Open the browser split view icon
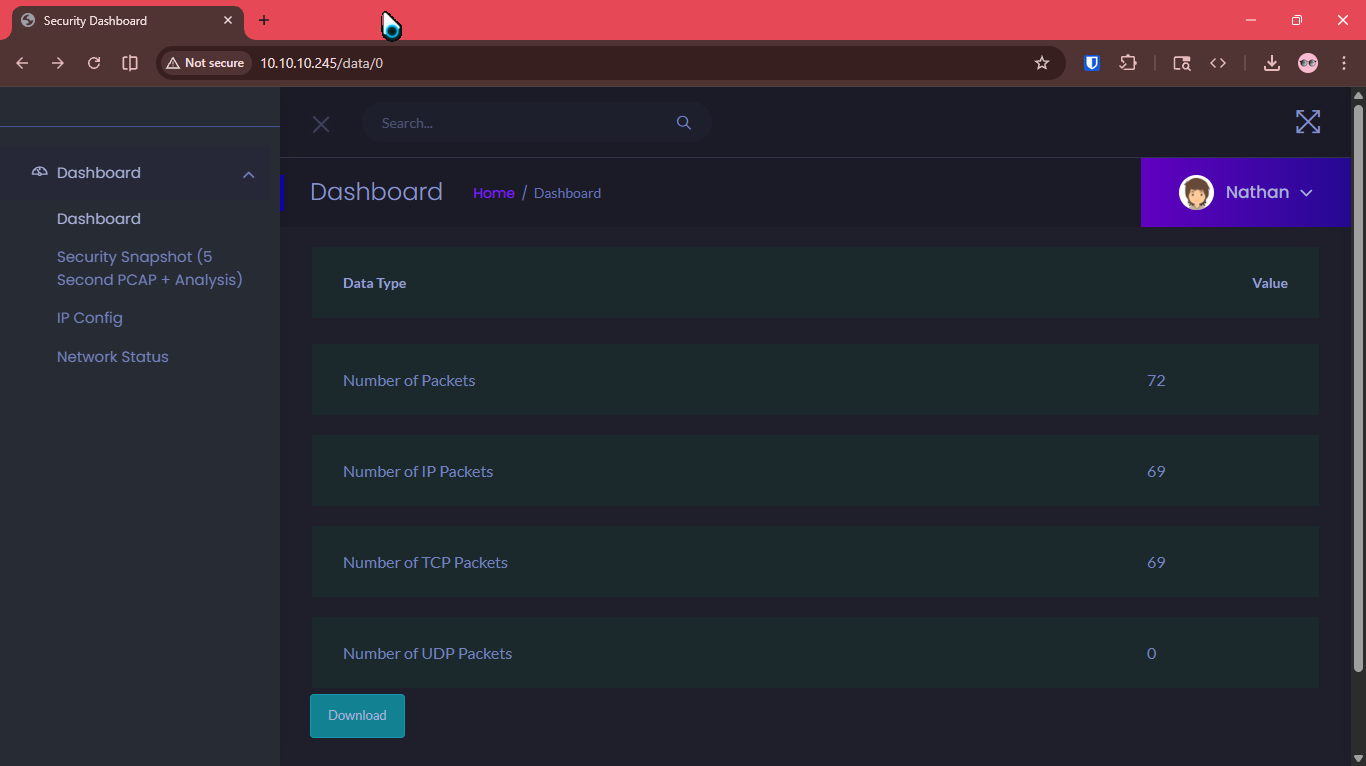The width and height of the screenshot is (1366, 766). (130, 63)
